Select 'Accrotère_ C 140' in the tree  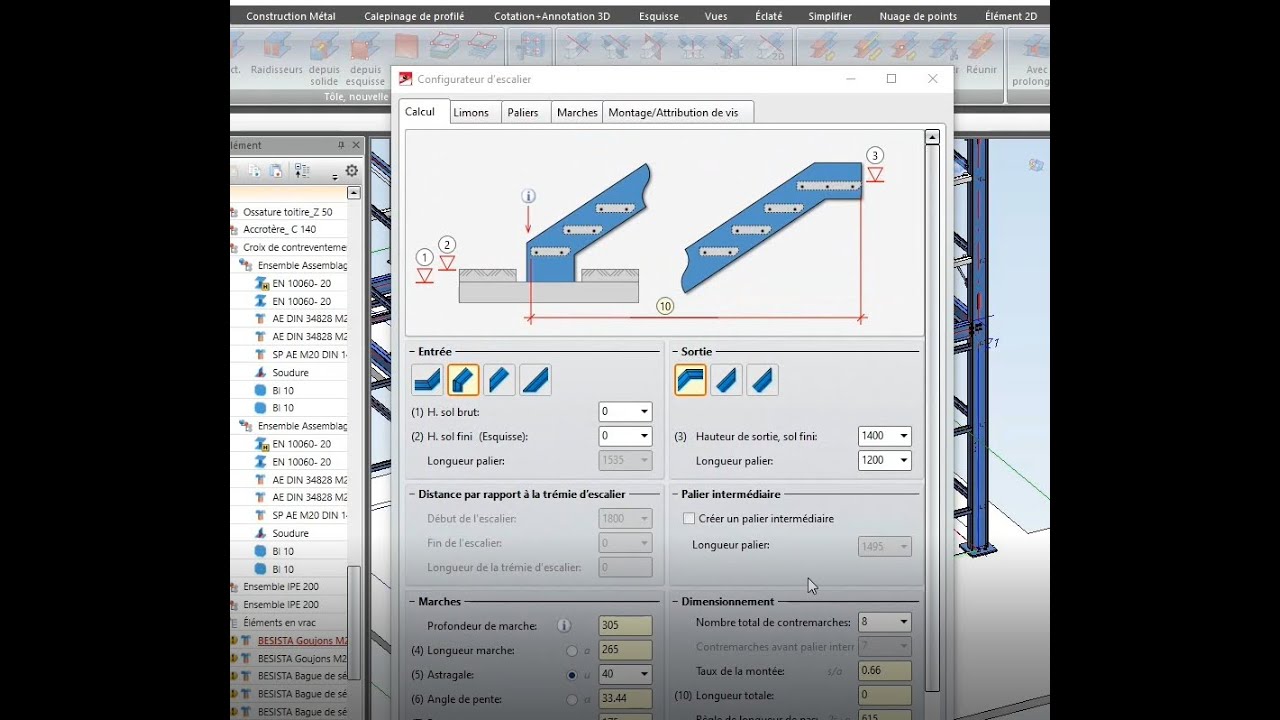click(279, 230)
